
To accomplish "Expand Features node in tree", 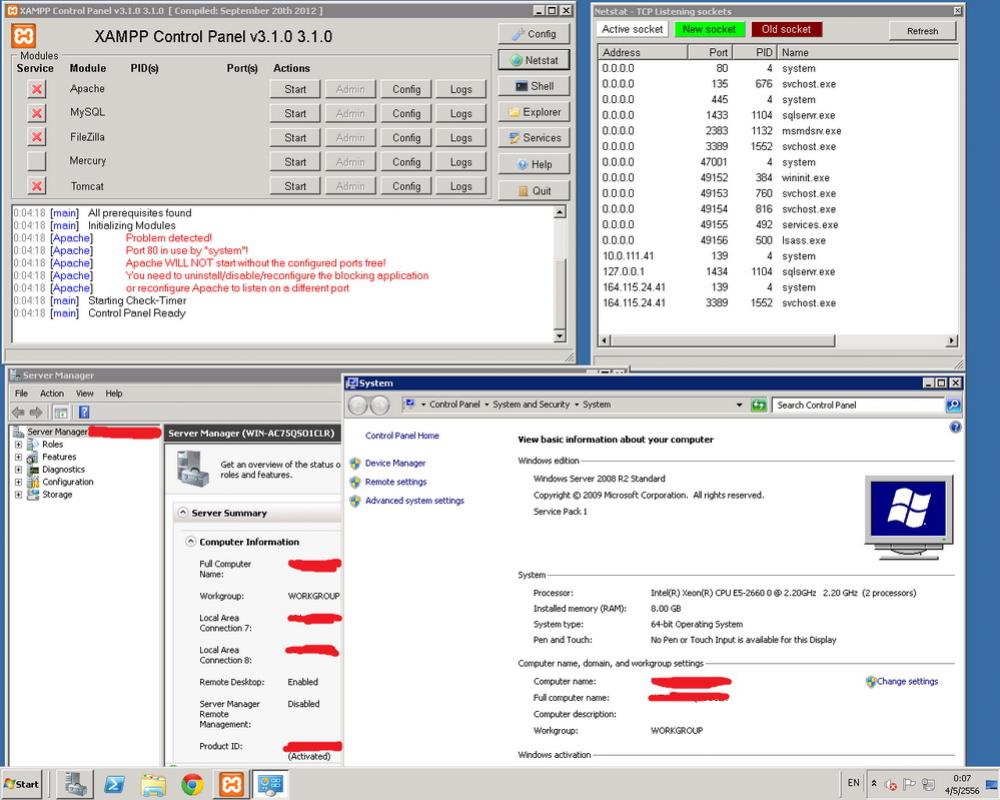I will tap(18, 457).
